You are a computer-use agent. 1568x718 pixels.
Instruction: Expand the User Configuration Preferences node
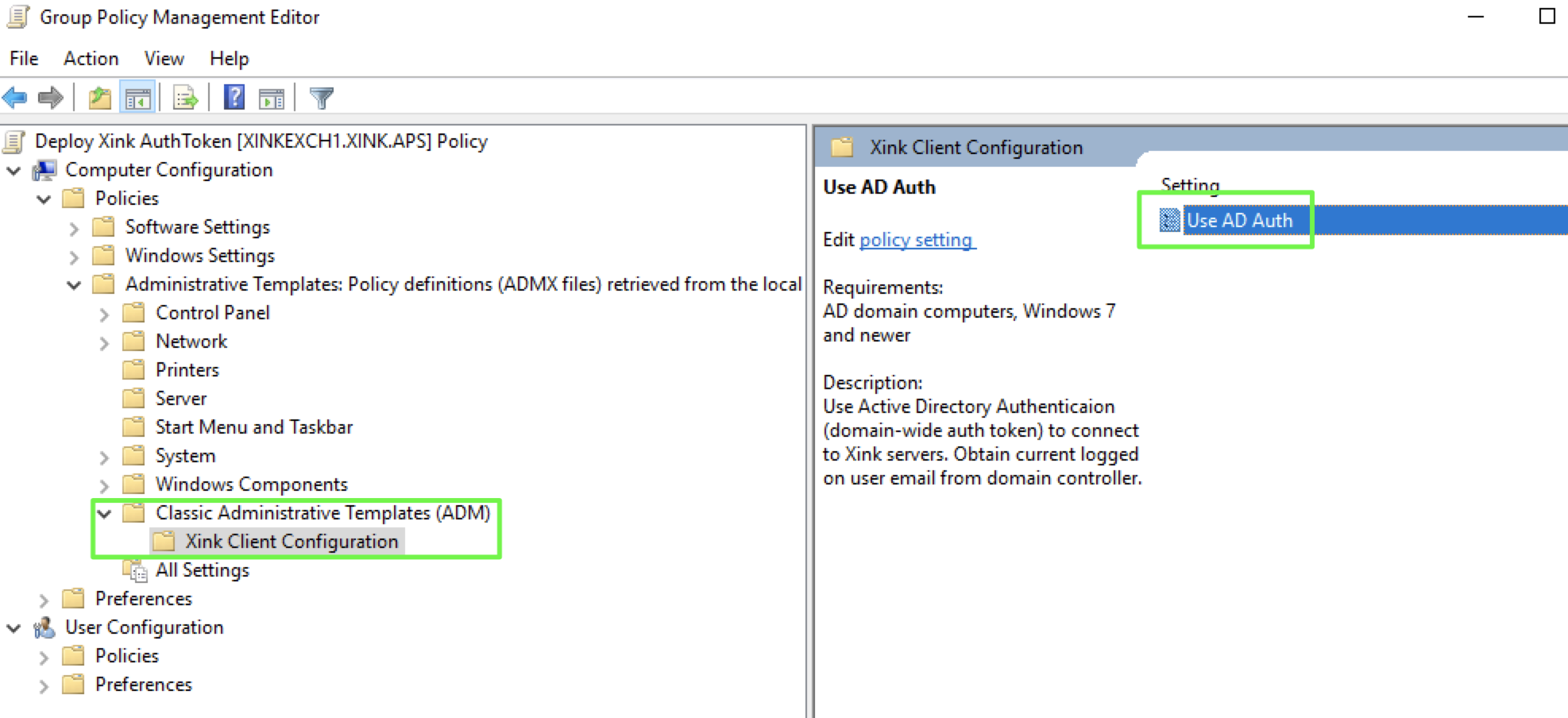[44, 684]
